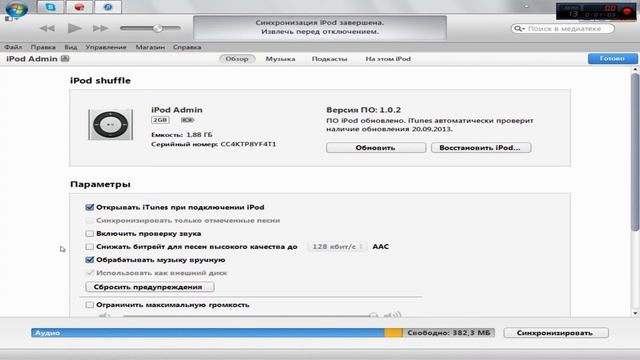The width and height of the screenshot is (640, 360).
Task: Click Сбросить предупреждения button
Action: click(150, 287)
